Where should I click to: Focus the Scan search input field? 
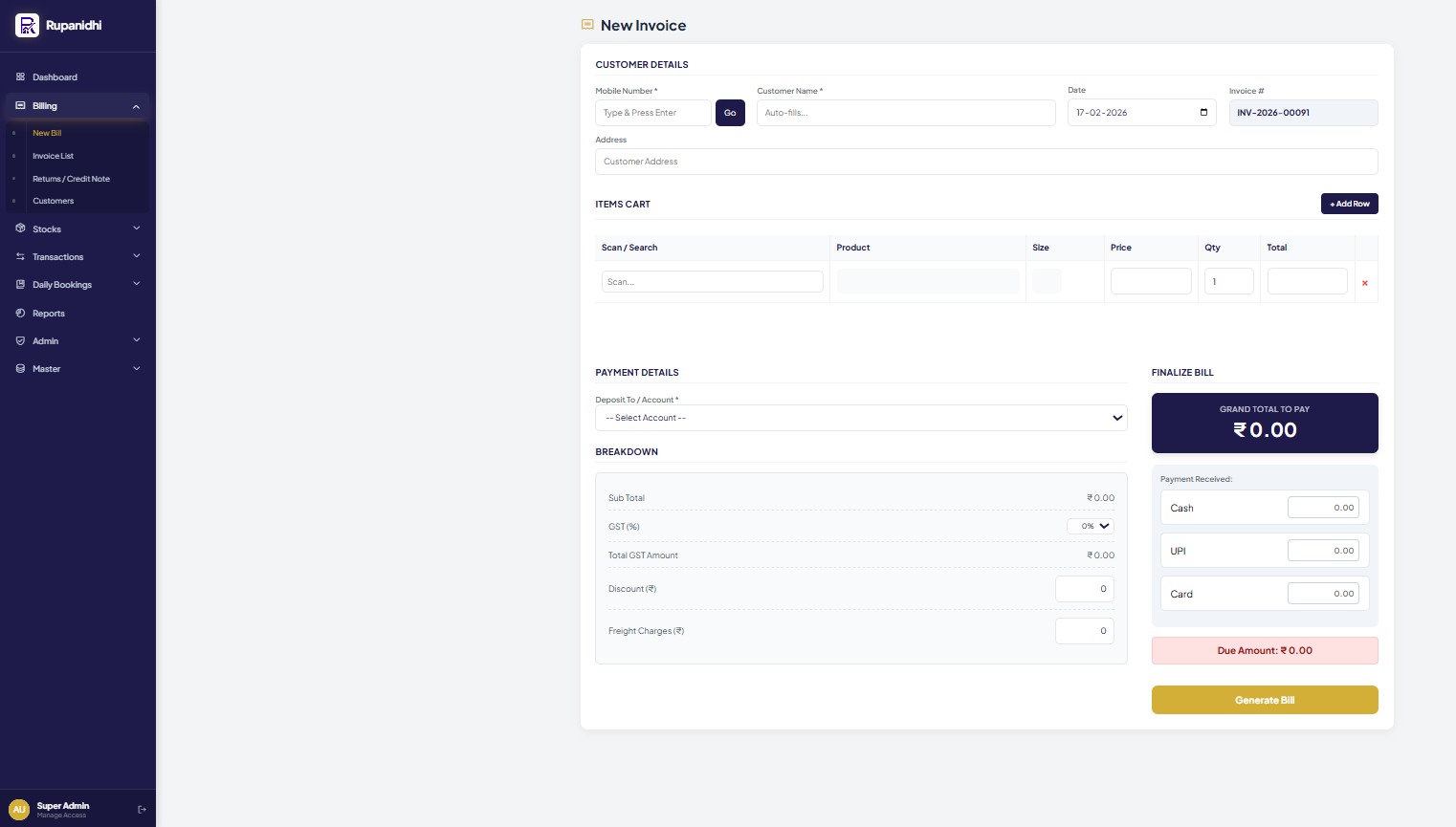click(x=712, y=282)
